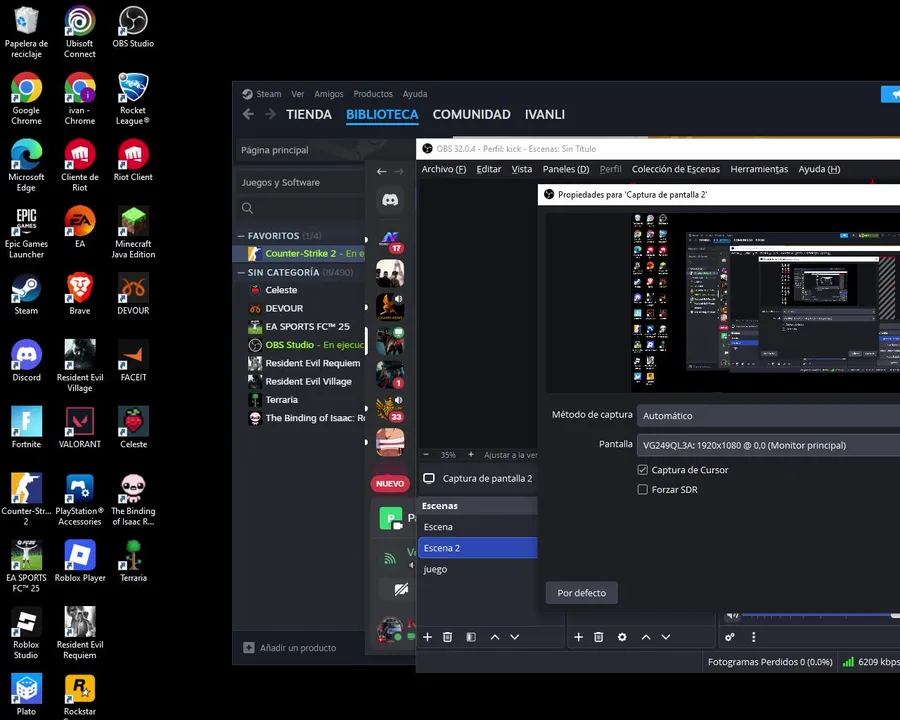Open Discord home button in sidebar

coord(390,200)
